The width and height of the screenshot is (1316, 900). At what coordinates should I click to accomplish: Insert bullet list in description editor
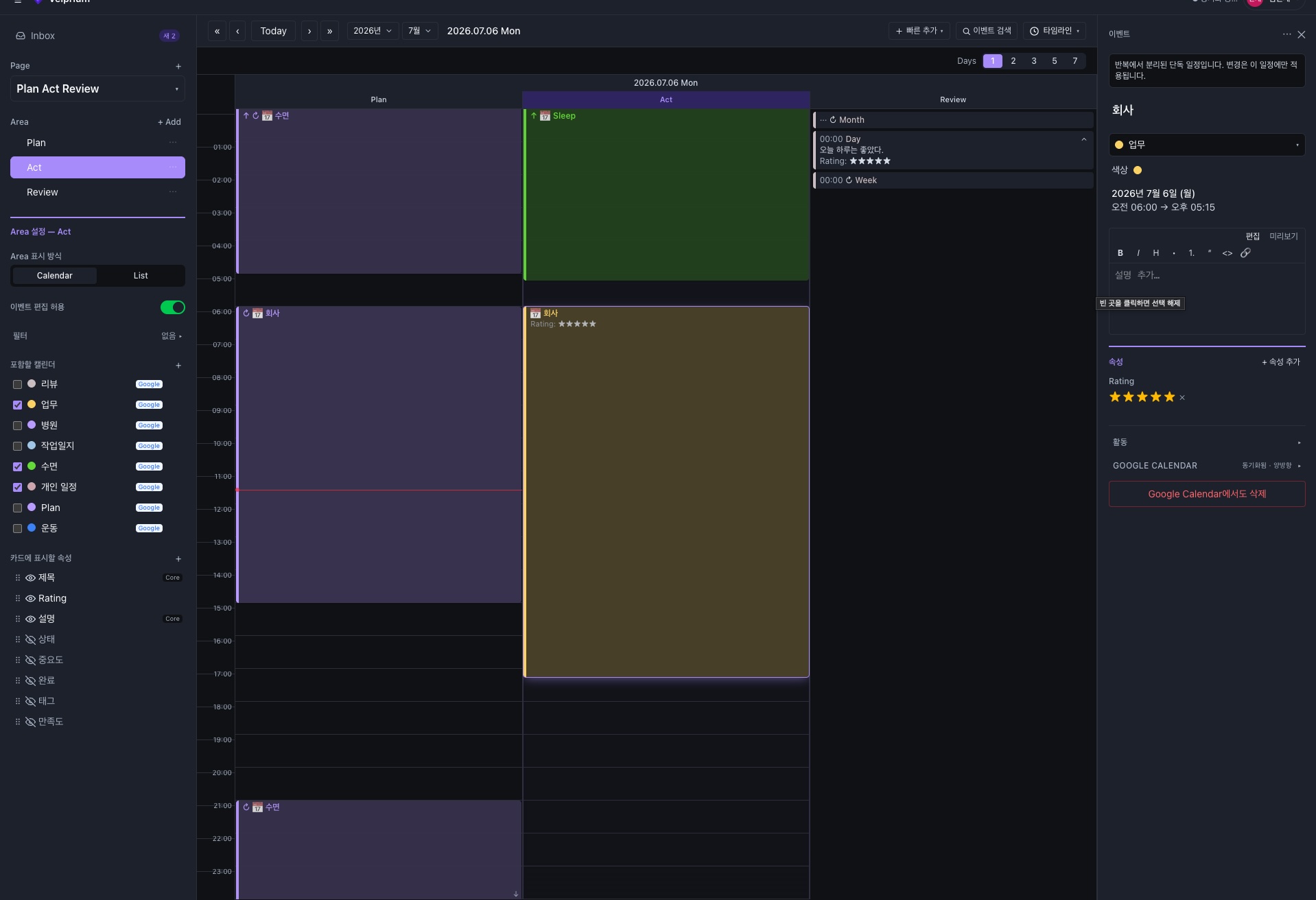1174,253
